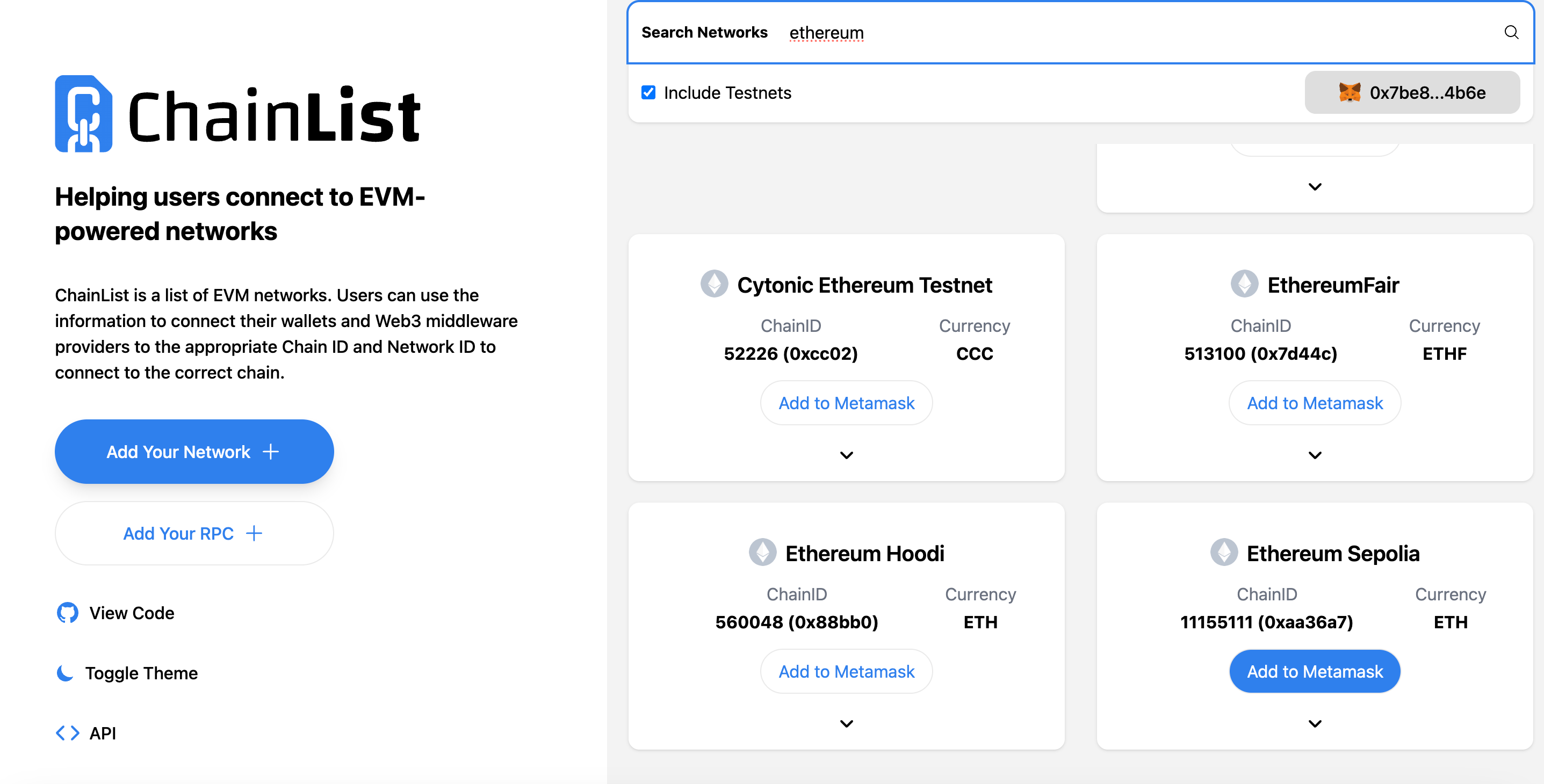Click the moon icon for Toggle Theme
Screen dimensions: 1544x784
(x=64, y=673)
